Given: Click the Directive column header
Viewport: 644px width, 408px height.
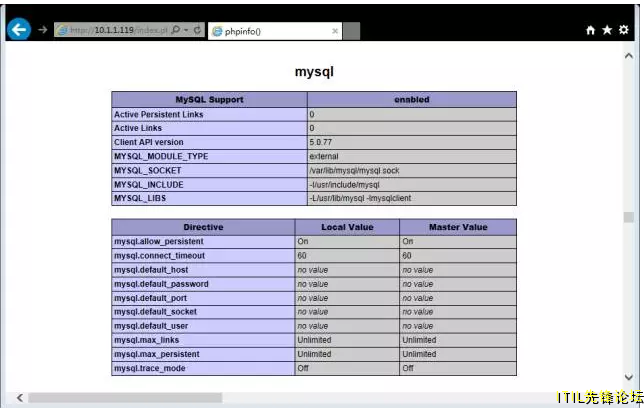Looking at the screenshot, I should (203, 227).
